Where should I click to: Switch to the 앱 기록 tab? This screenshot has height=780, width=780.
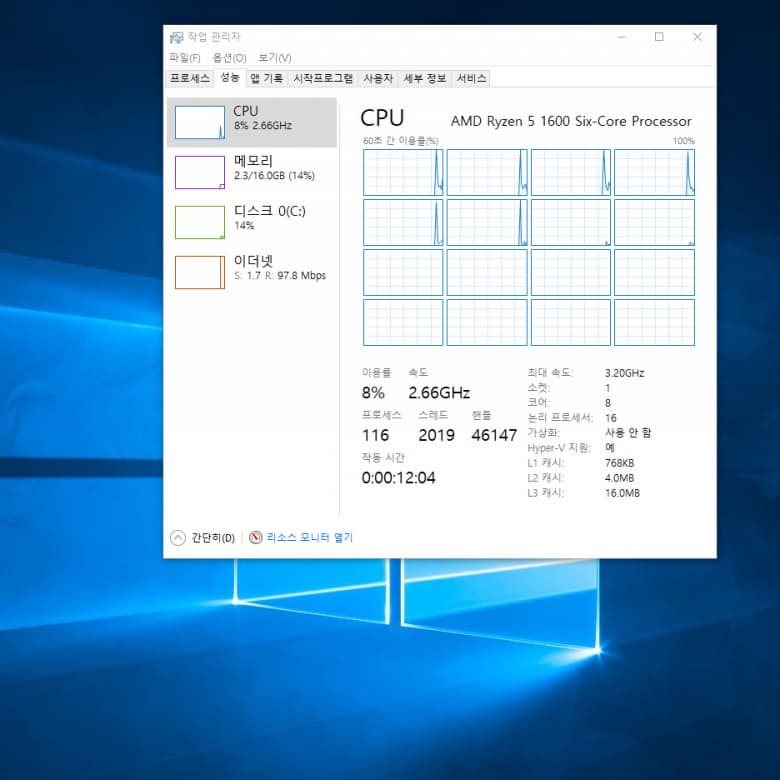click(x=266, y=79)
